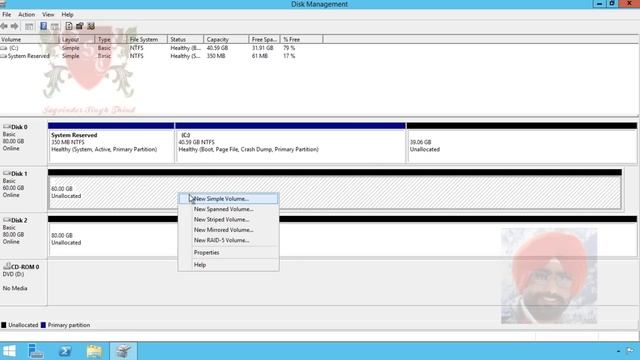Sort by the Capacity column header
The width and height of the screenshot is (640, 360).
(226, 40)
